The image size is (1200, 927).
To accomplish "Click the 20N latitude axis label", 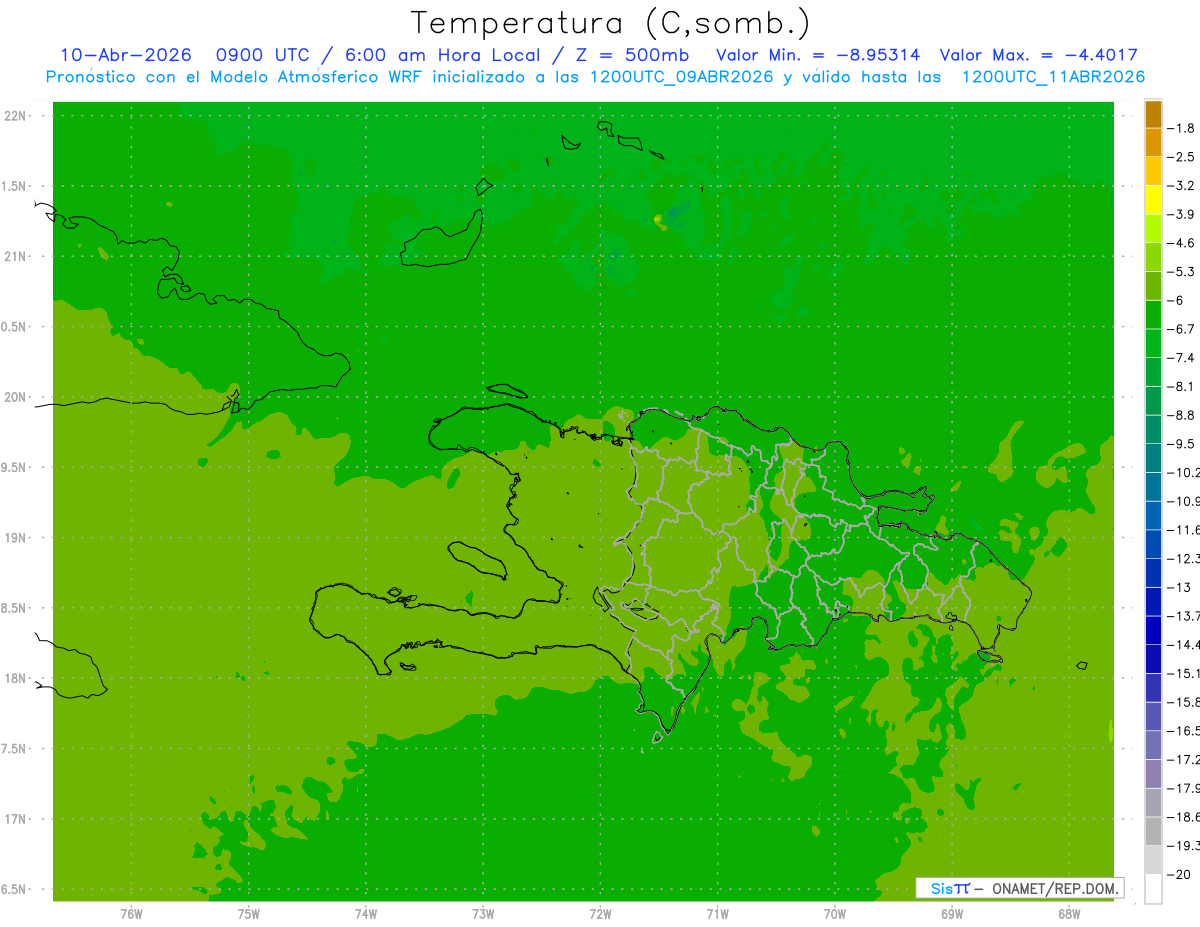I will click(15, 397).
